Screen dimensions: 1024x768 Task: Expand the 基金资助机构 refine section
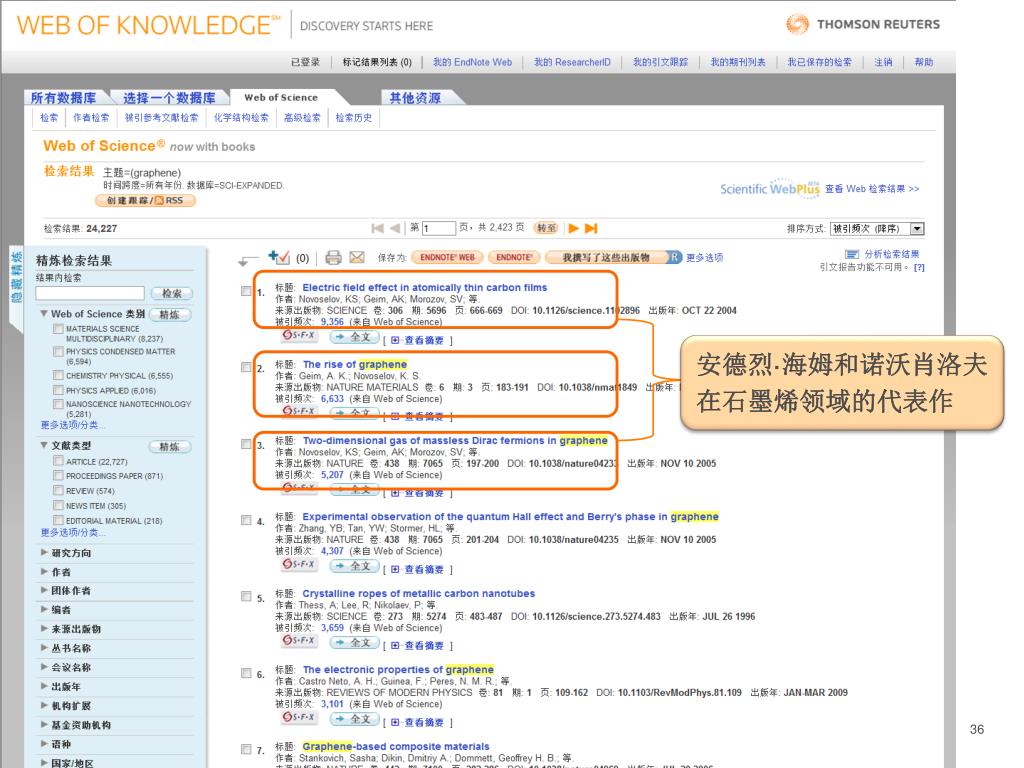[x=44, y=725]
